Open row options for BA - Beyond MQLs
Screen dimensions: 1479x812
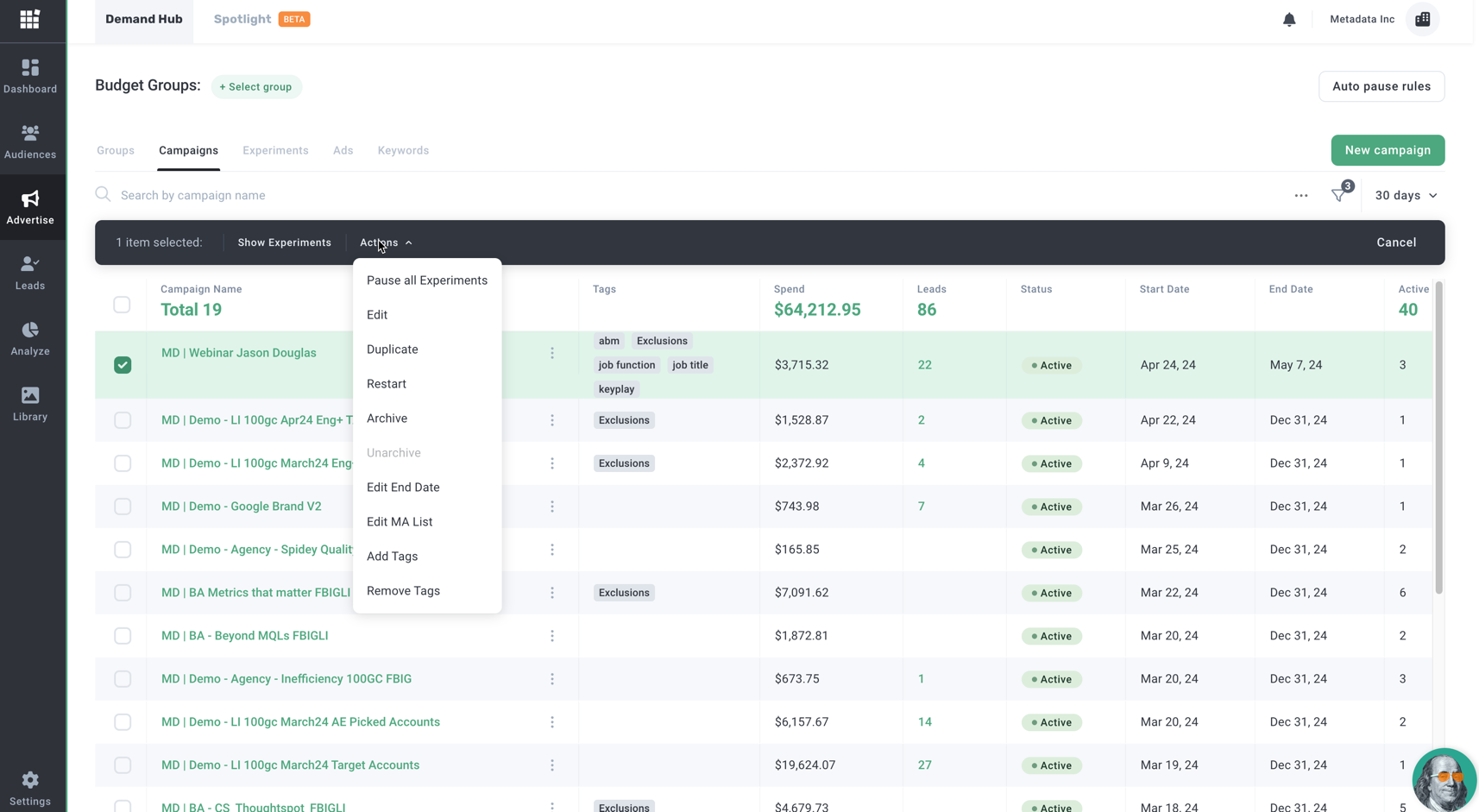[x=552, y=636]
